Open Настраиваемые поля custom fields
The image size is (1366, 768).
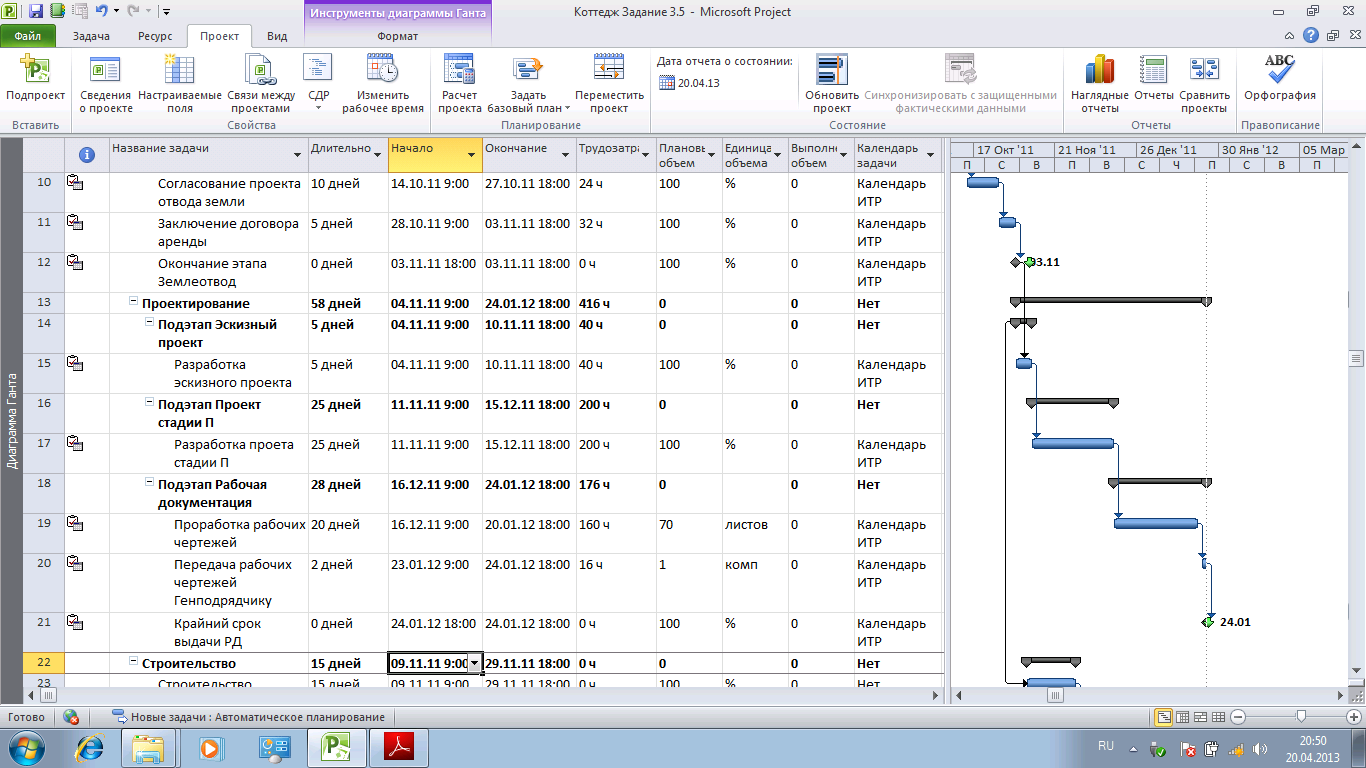click(x=180, y=84)
